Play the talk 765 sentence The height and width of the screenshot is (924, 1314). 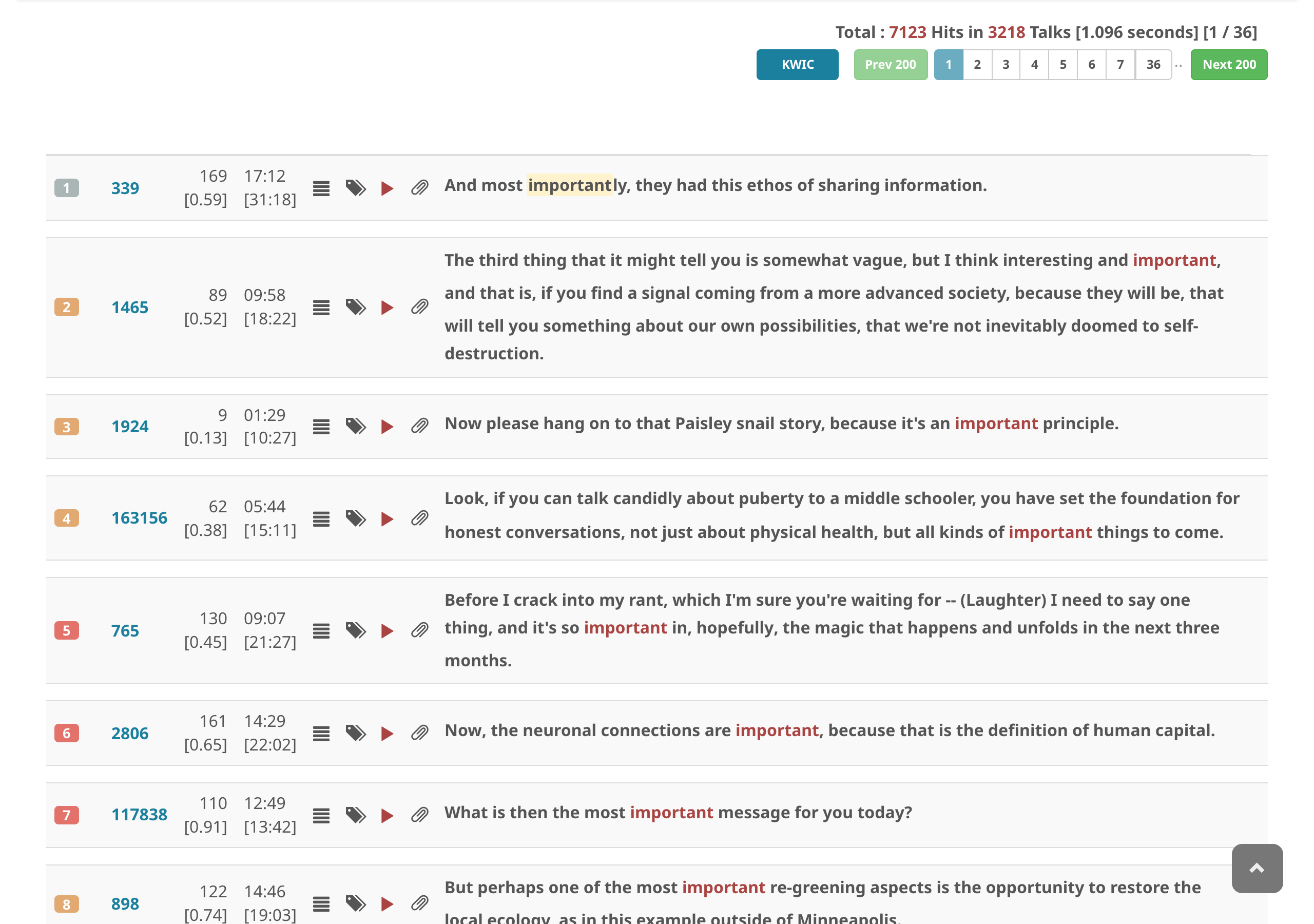pyautogui.click(x=387, y=630)
